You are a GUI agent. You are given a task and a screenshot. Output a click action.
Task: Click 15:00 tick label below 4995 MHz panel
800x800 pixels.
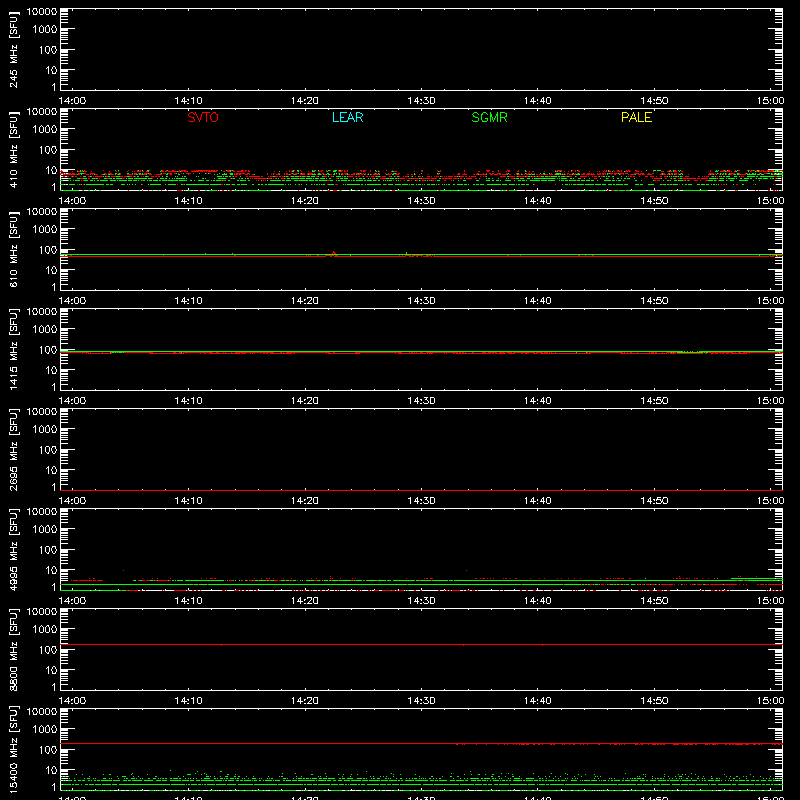click(x=770, y=601)
